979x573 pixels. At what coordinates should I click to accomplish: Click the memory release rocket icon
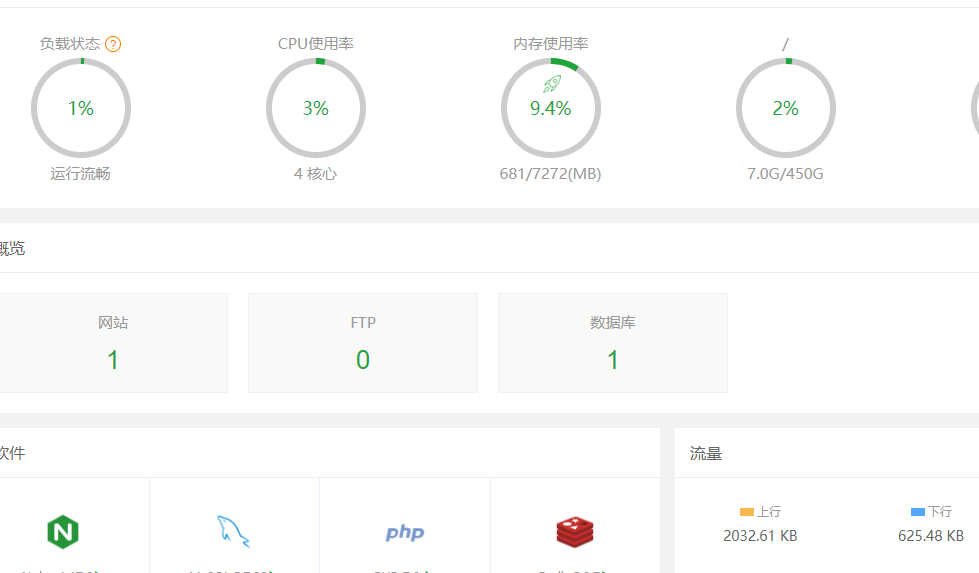pos(552,84)
